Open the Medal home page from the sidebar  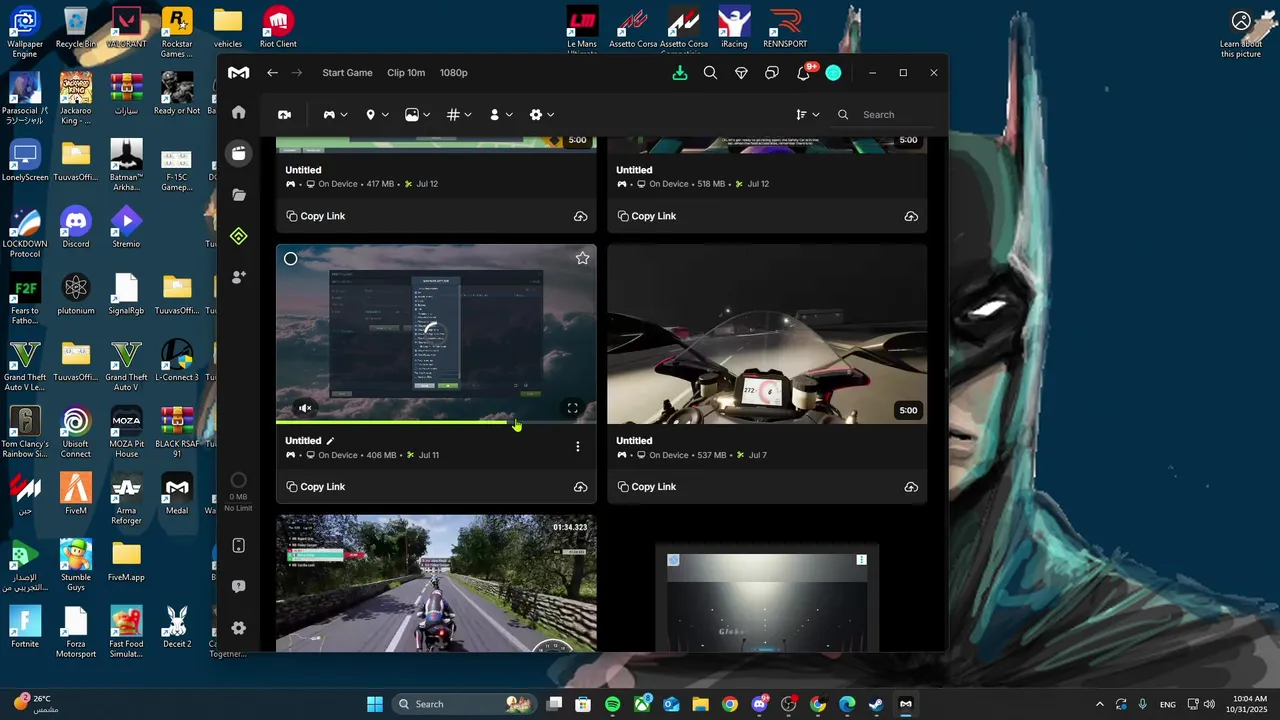238,112
